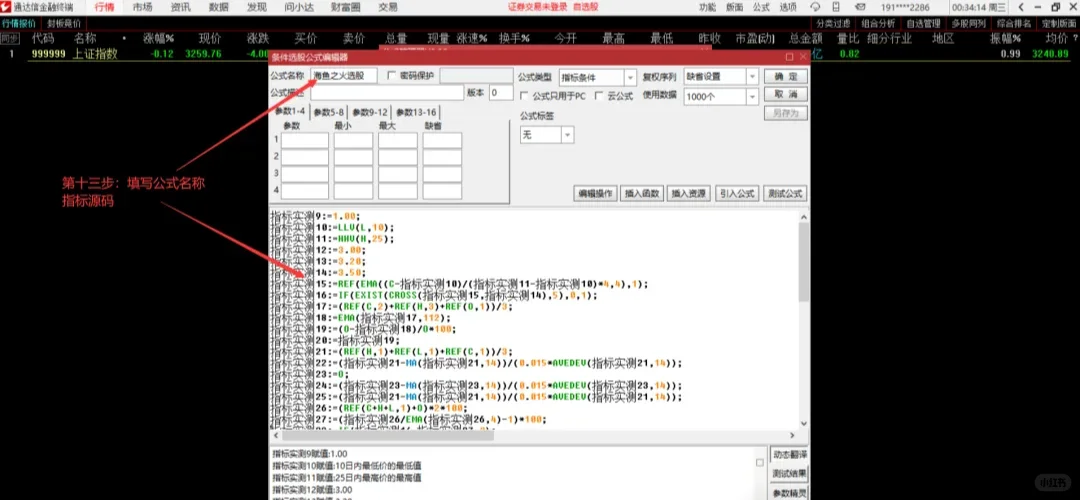Open the mail envelope icon
The height and width of the screenshot is (500, 1080).
pyautogui.click(x=861, y=8)
